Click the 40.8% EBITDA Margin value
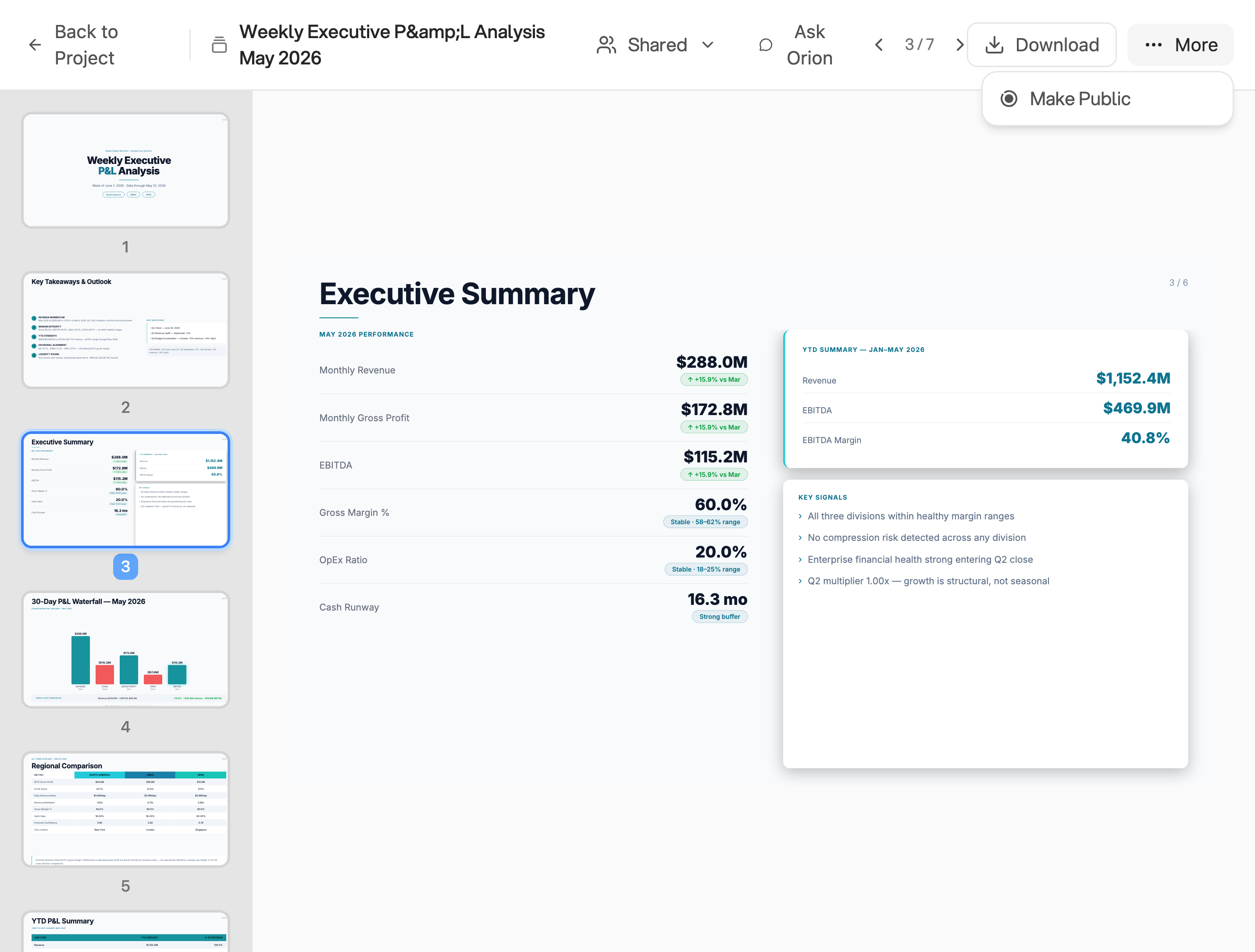The width and height of the screenshot is (1255, 952). pos(1145,438)
